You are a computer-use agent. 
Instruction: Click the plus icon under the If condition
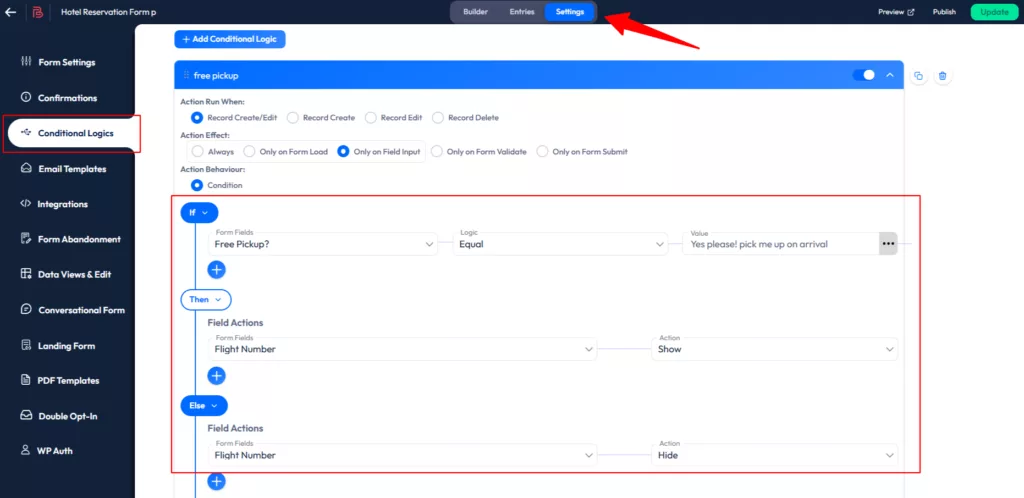pyautogui.click(x=216, y=269)
